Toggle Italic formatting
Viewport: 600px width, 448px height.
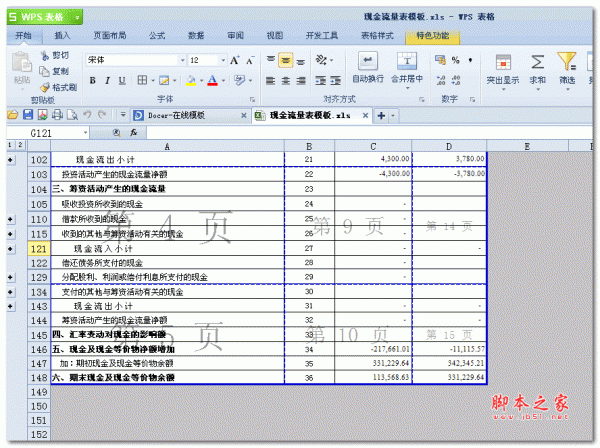click(x=107, y=80)
